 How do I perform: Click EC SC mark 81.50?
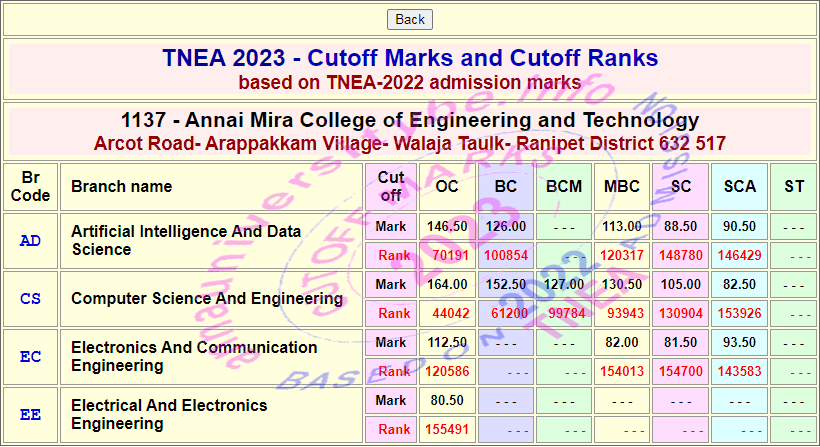[x=680, y=342]
